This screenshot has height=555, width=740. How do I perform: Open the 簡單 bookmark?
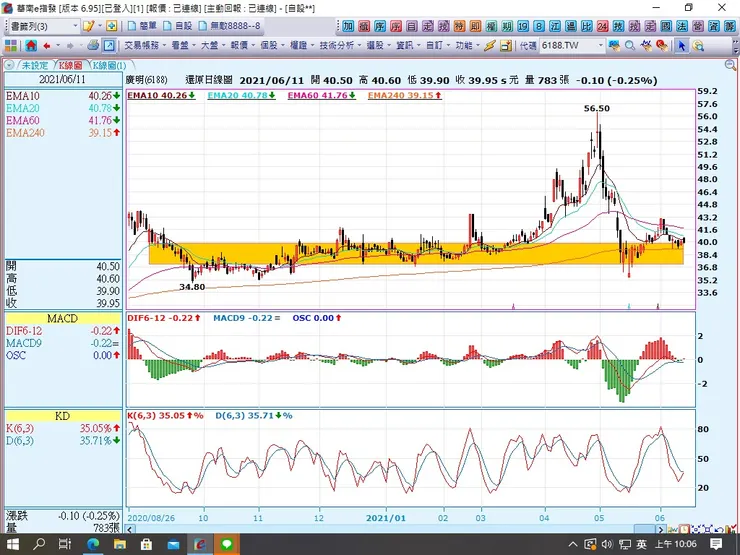[x=143, y=26]
